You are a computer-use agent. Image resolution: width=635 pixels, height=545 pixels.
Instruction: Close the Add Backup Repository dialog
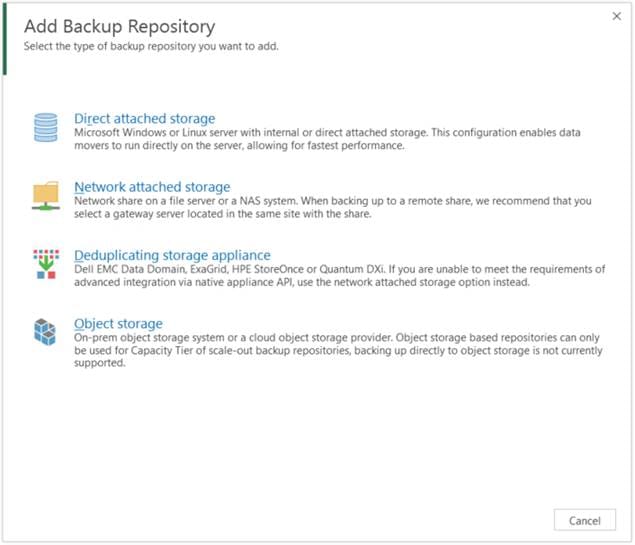616,16
